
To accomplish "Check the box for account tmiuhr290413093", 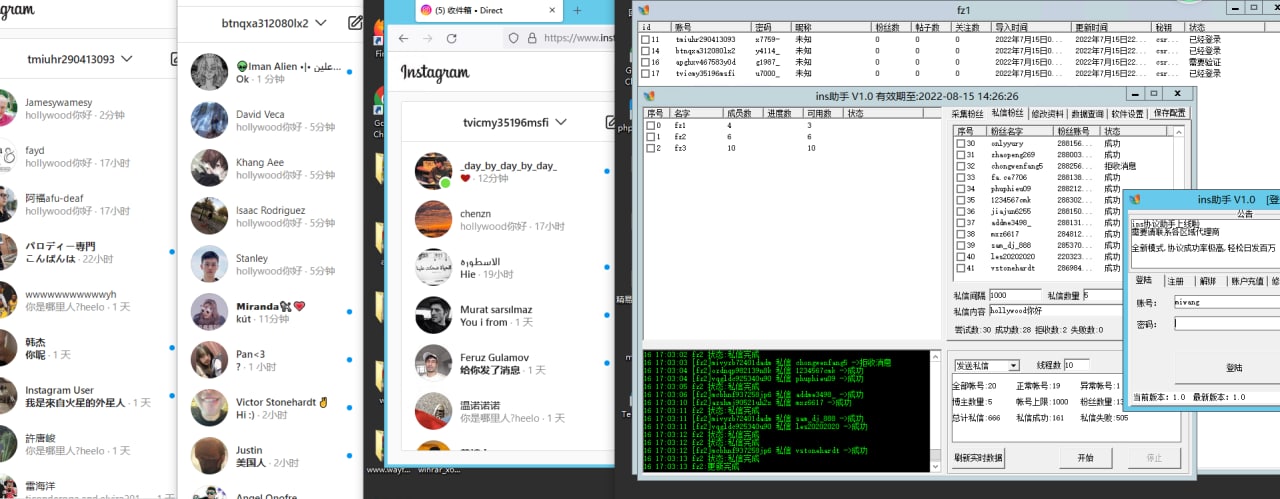I will point(647,40).
